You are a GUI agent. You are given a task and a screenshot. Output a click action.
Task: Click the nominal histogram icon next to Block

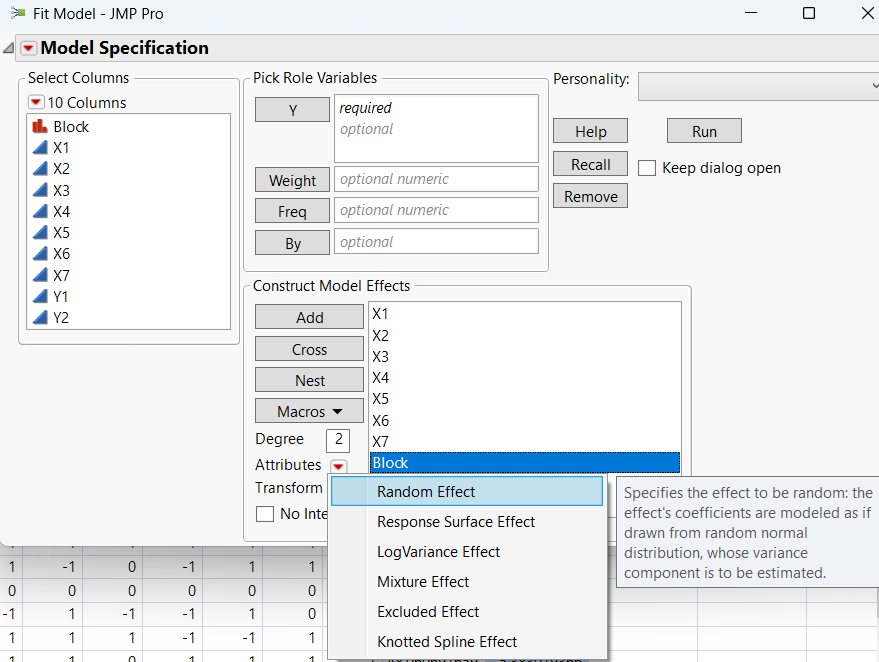[x=41, y=126]
